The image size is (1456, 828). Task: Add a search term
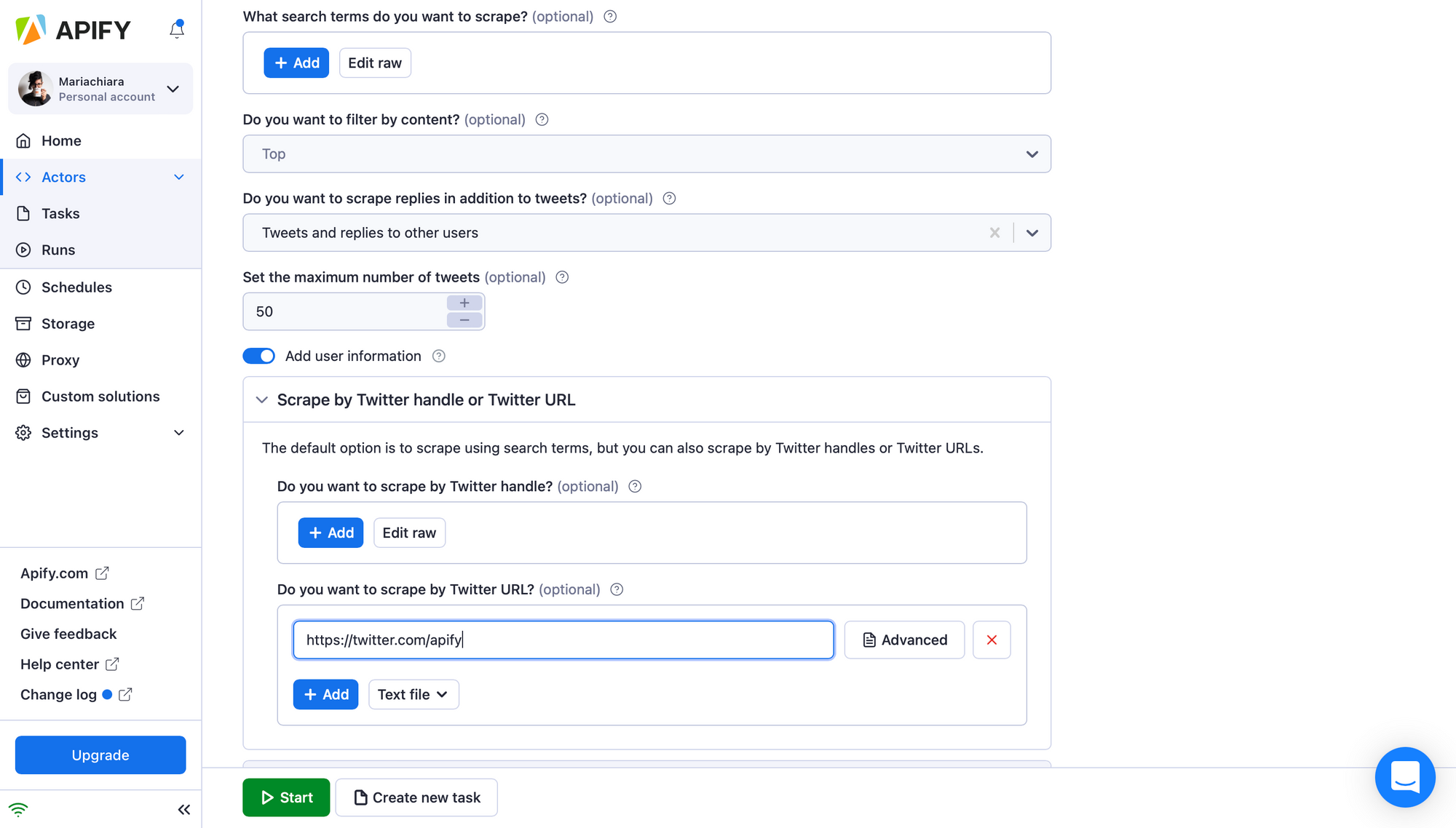click(x=296, y=63)
